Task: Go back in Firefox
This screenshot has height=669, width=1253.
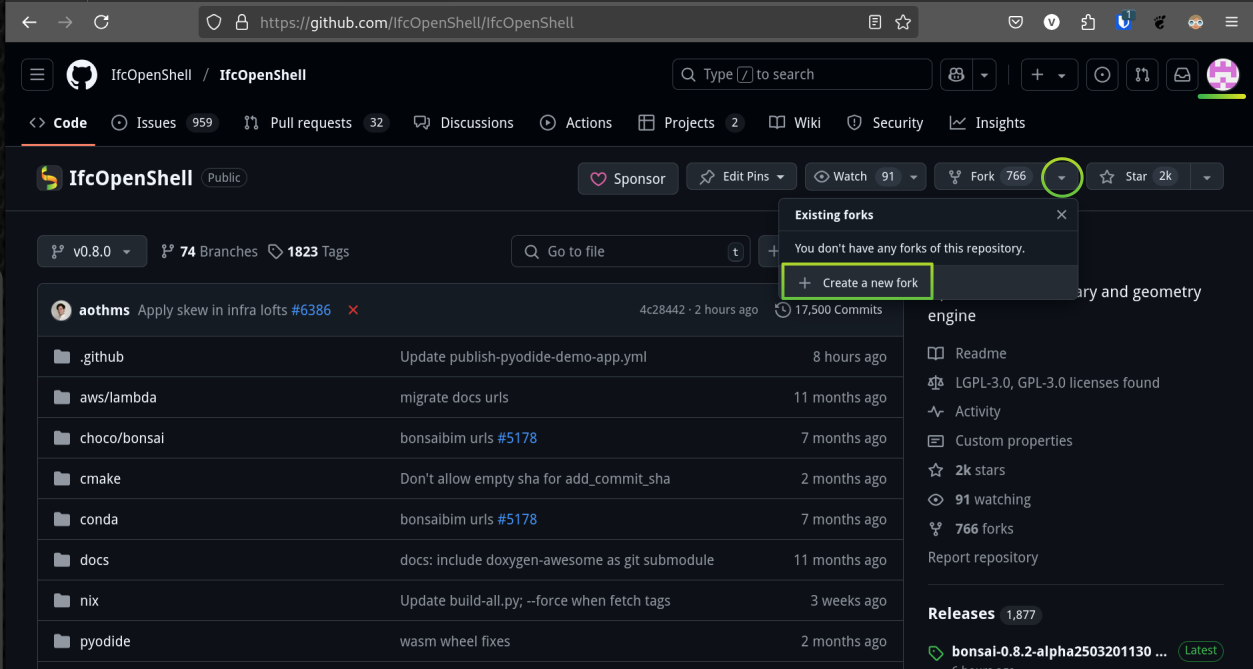Action: tap(29, 22)
